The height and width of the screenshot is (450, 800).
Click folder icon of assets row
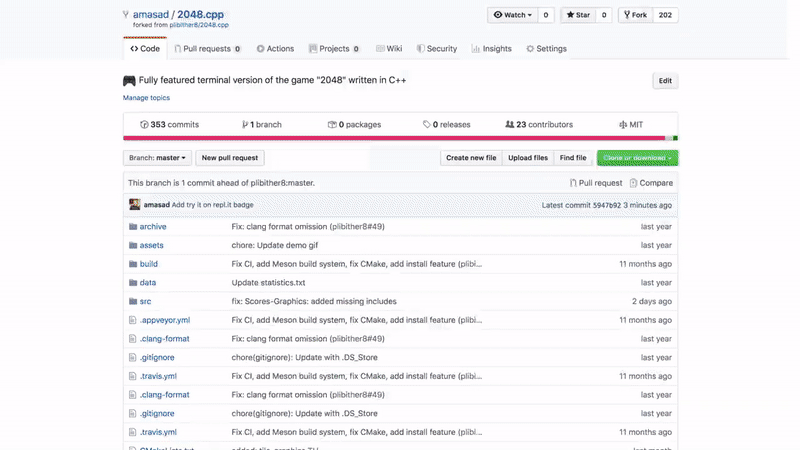[x=133, y=245]
